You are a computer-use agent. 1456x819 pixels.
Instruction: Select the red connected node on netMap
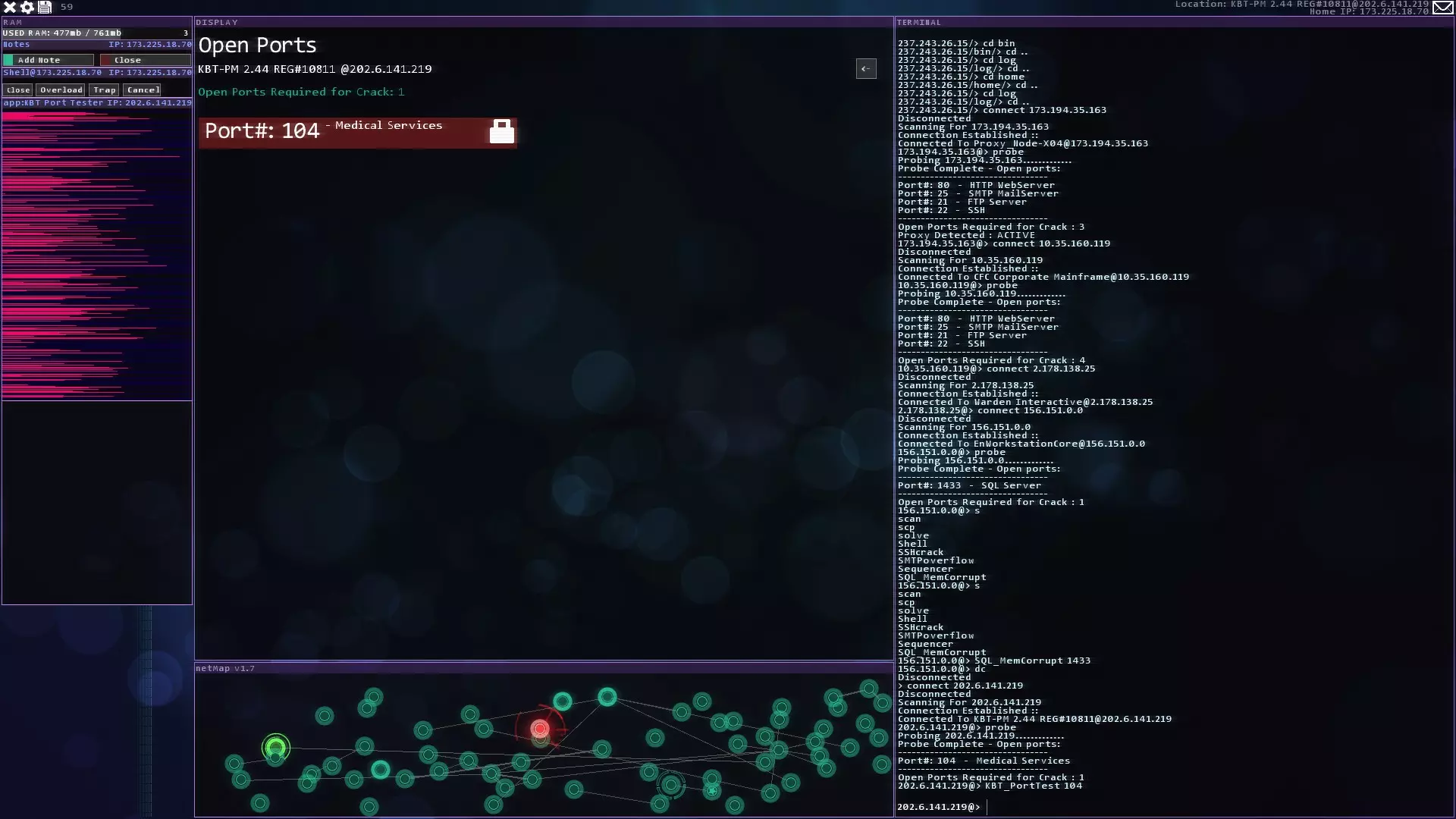pyautogui.click(x=540, y=729)
